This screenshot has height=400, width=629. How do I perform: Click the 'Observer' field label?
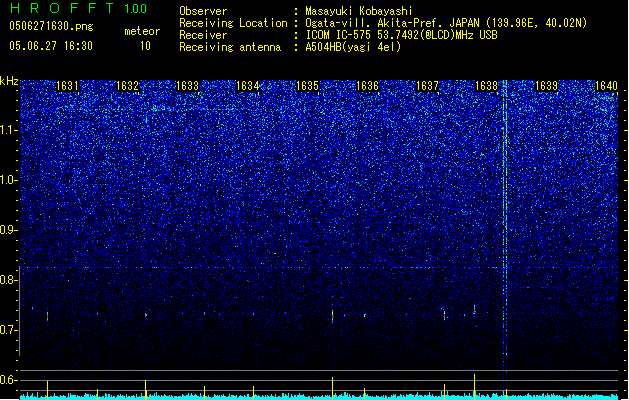pos(203,11)
